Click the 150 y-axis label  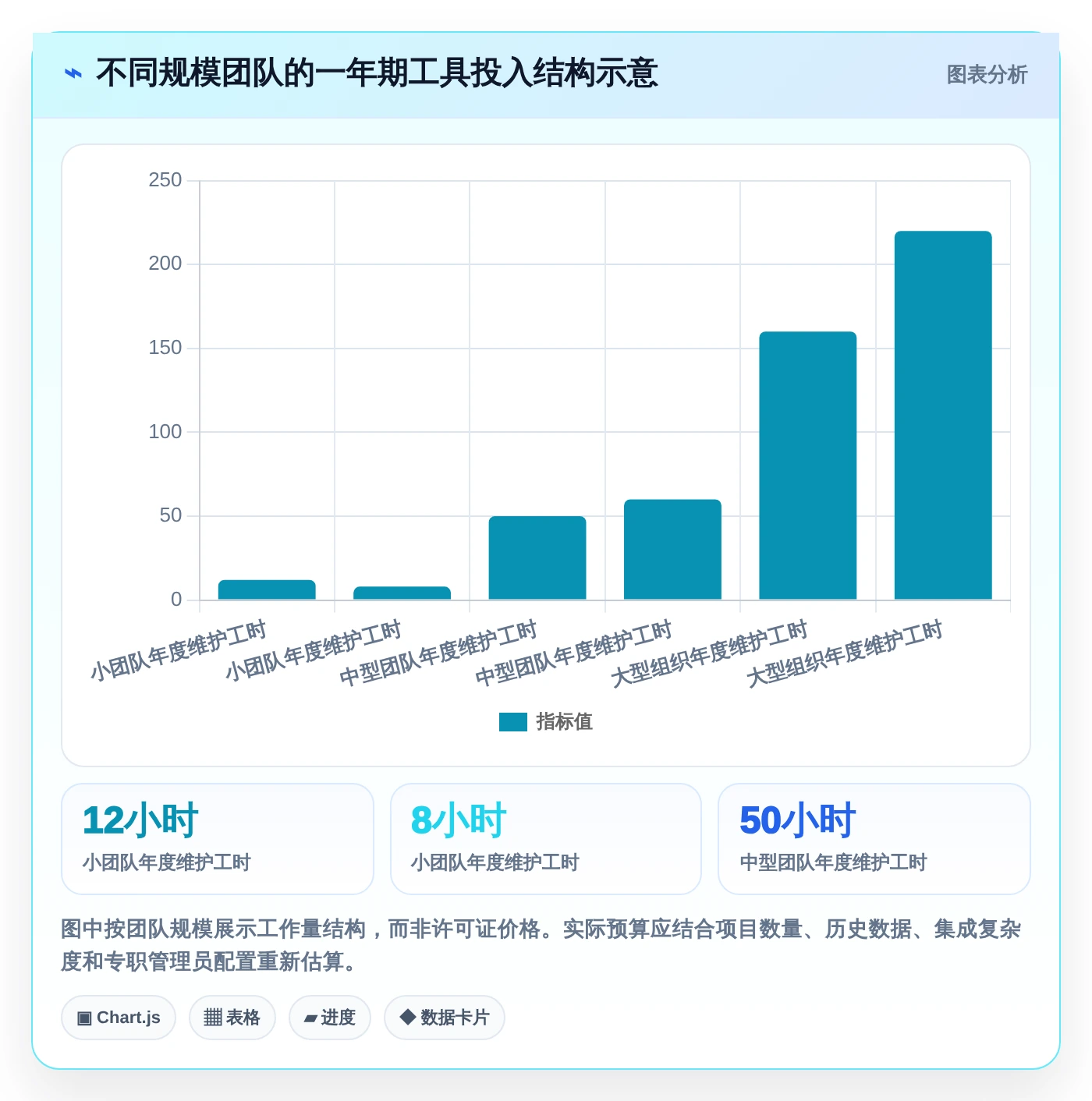coord(165,348)
